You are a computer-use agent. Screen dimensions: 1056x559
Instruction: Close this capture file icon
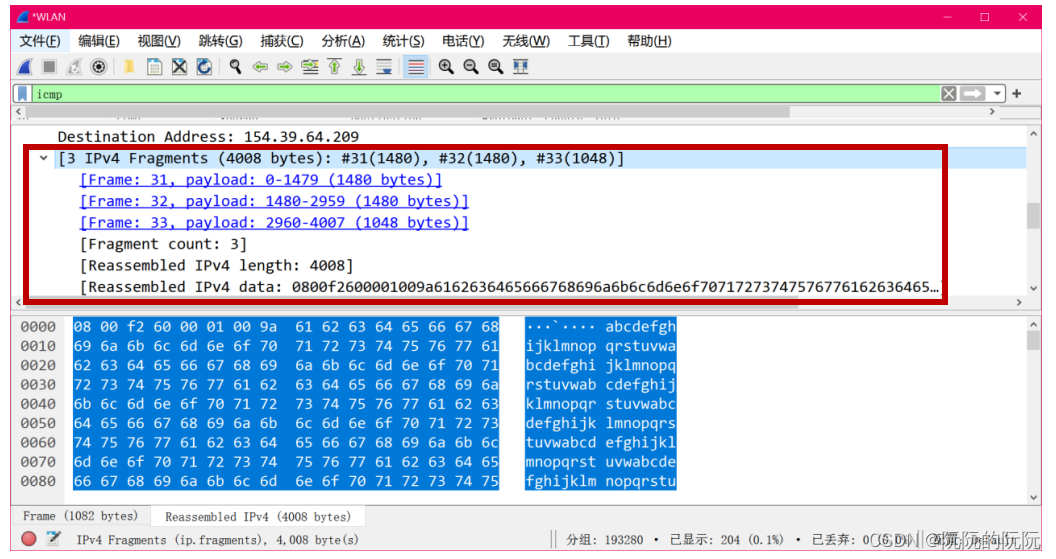pos(179,67)
